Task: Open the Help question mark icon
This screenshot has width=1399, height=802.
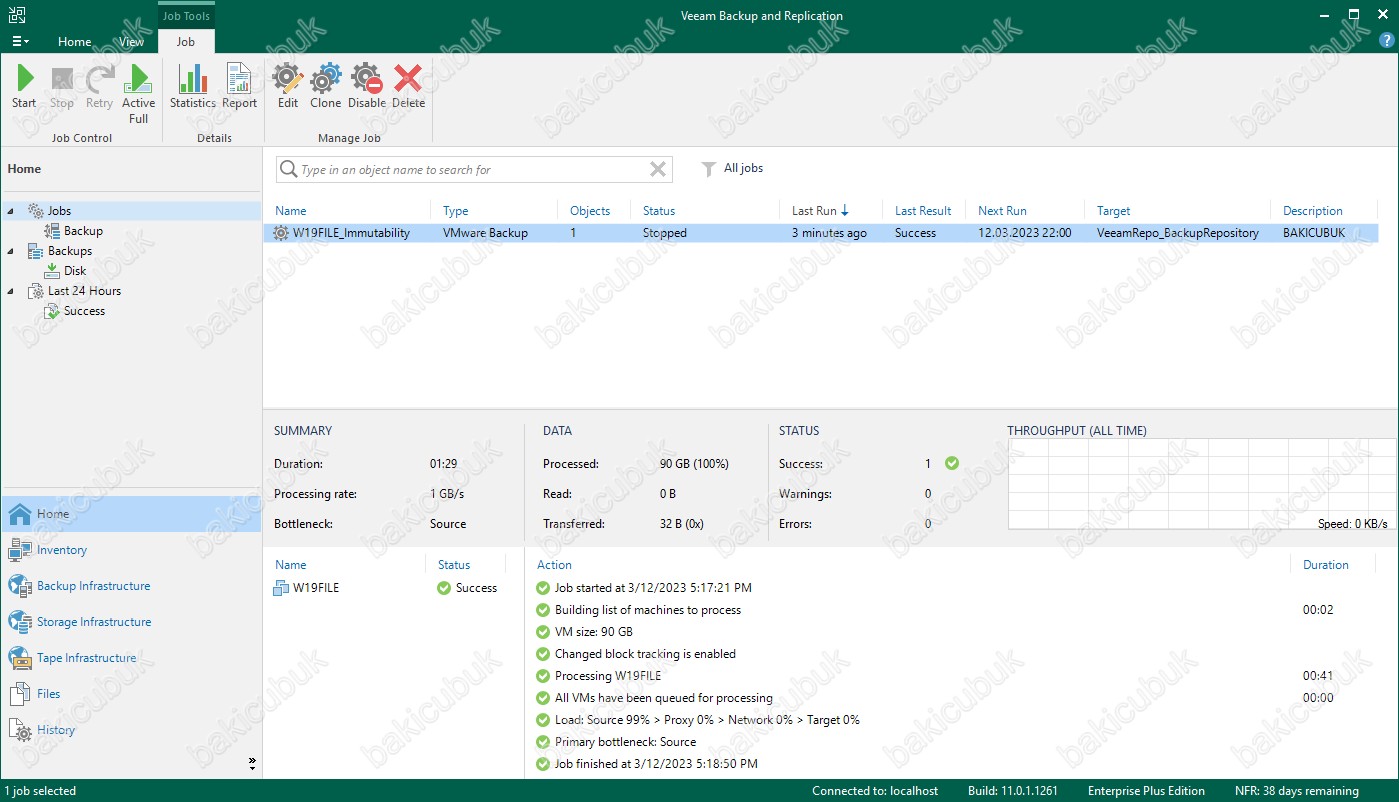Action: pyautogui.click(x=1386, y=40)
